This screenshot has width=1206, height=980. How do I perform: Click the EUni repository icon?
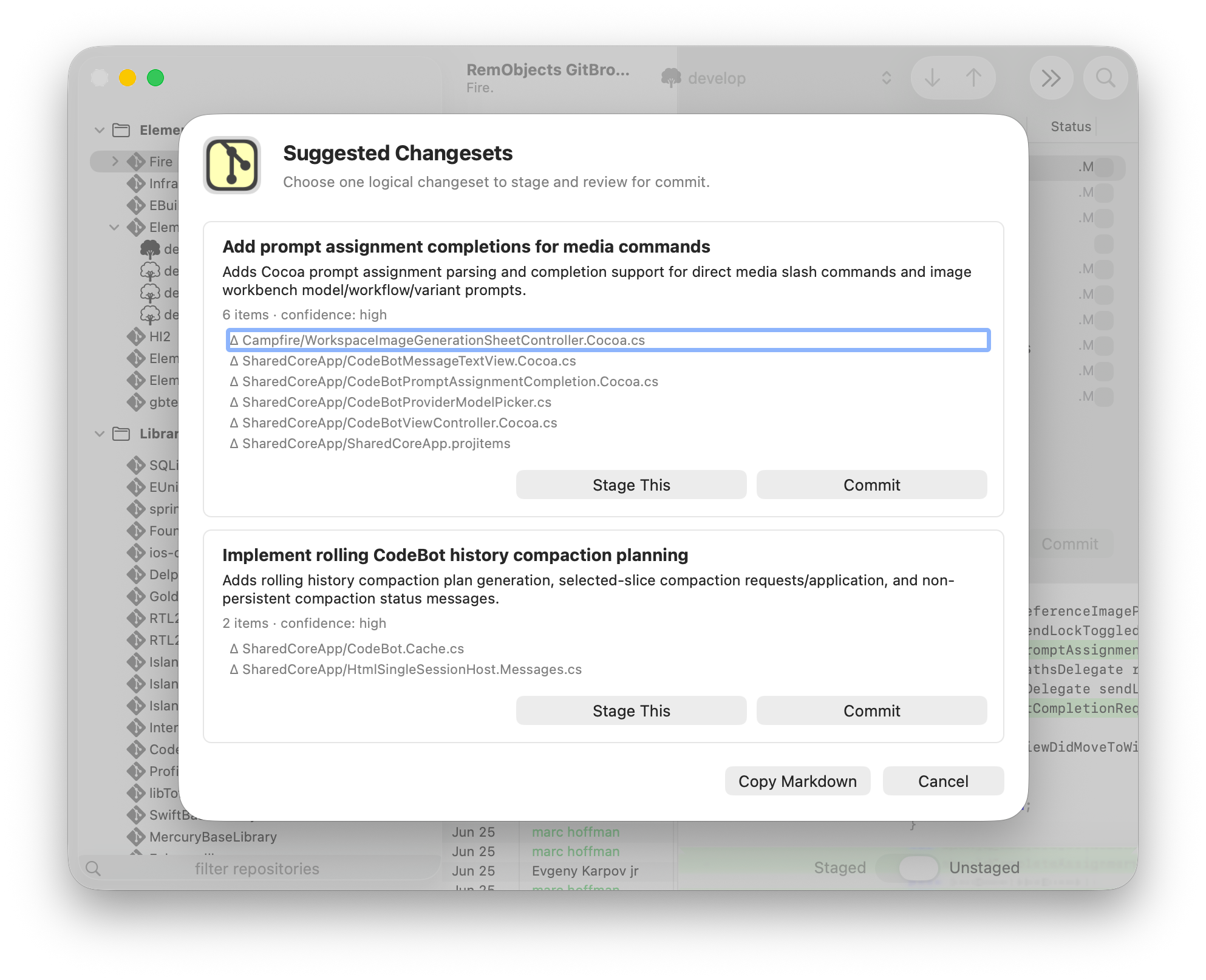coord(136,487)
